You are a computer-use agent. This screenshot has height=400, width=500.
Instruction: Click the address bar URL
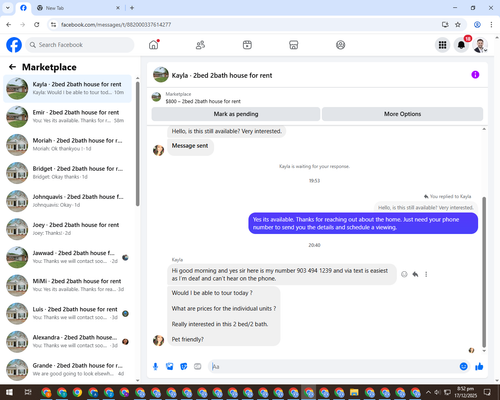coord(116,25)
